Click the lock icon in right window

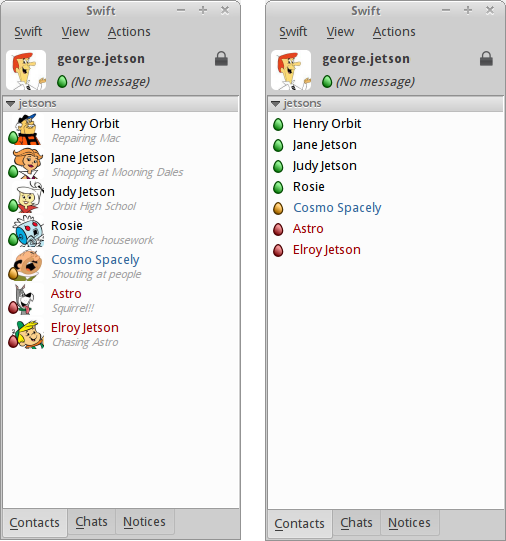[x=486, y=59]
